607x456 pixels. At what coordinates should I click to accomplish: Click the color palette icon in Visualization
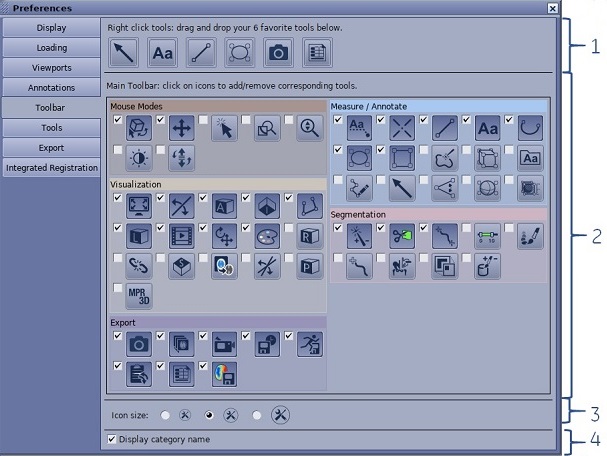pyautogui.click(x=267, y=237)
